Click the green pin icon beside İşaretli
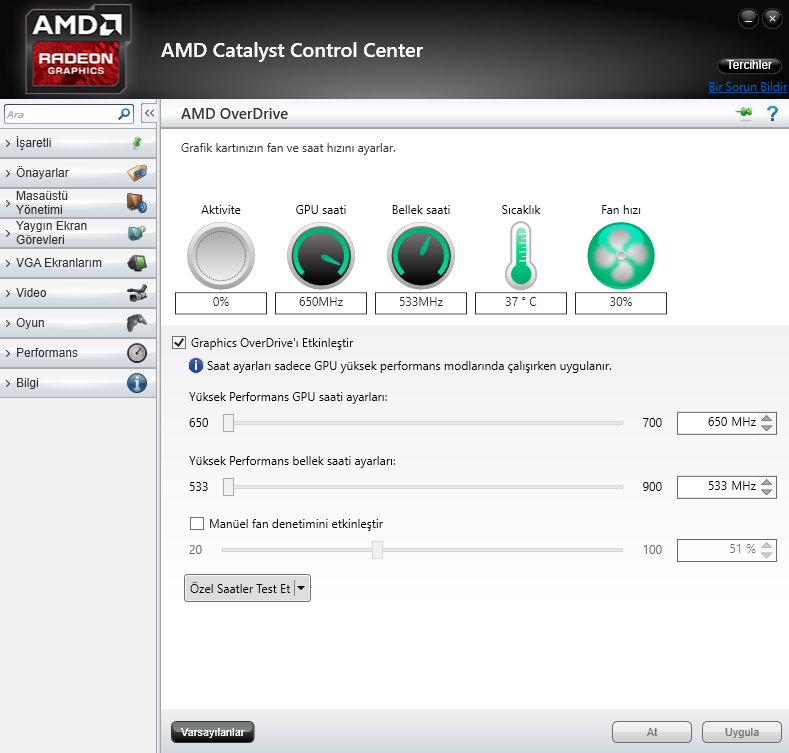 [137, 143]
